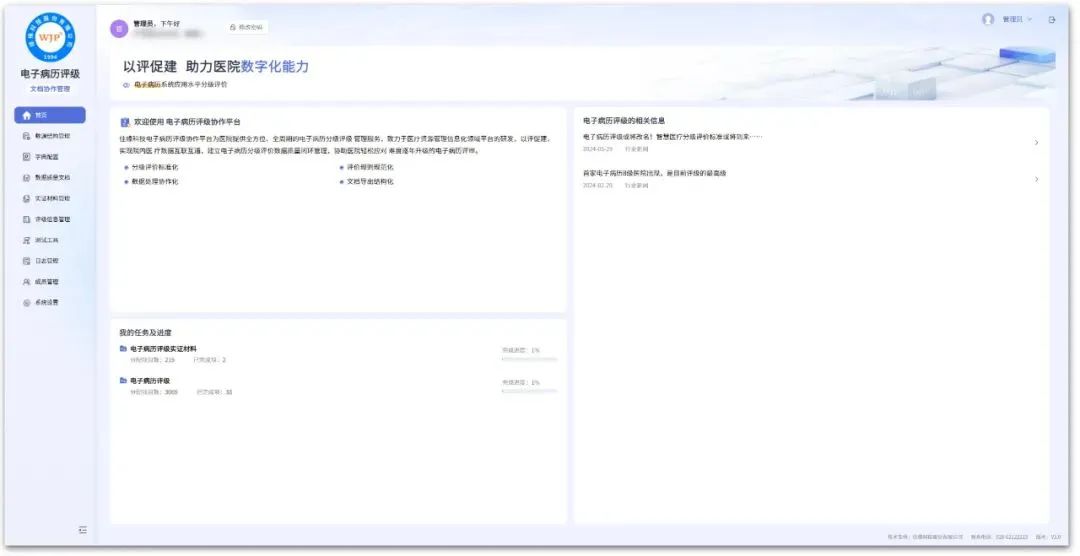
Task: Click the 我的任务及进度 heading
Action: pos(145,333)
